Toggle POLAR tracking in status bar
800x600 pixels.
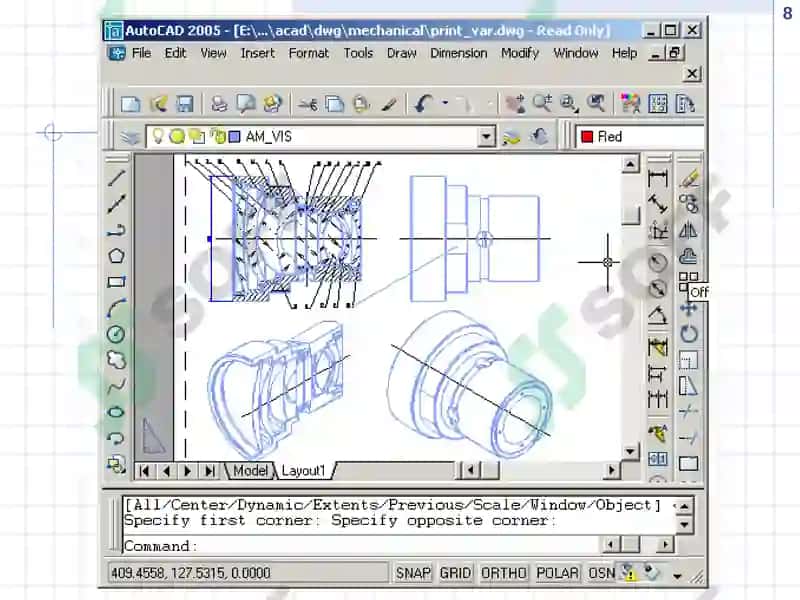click(557, 573)
